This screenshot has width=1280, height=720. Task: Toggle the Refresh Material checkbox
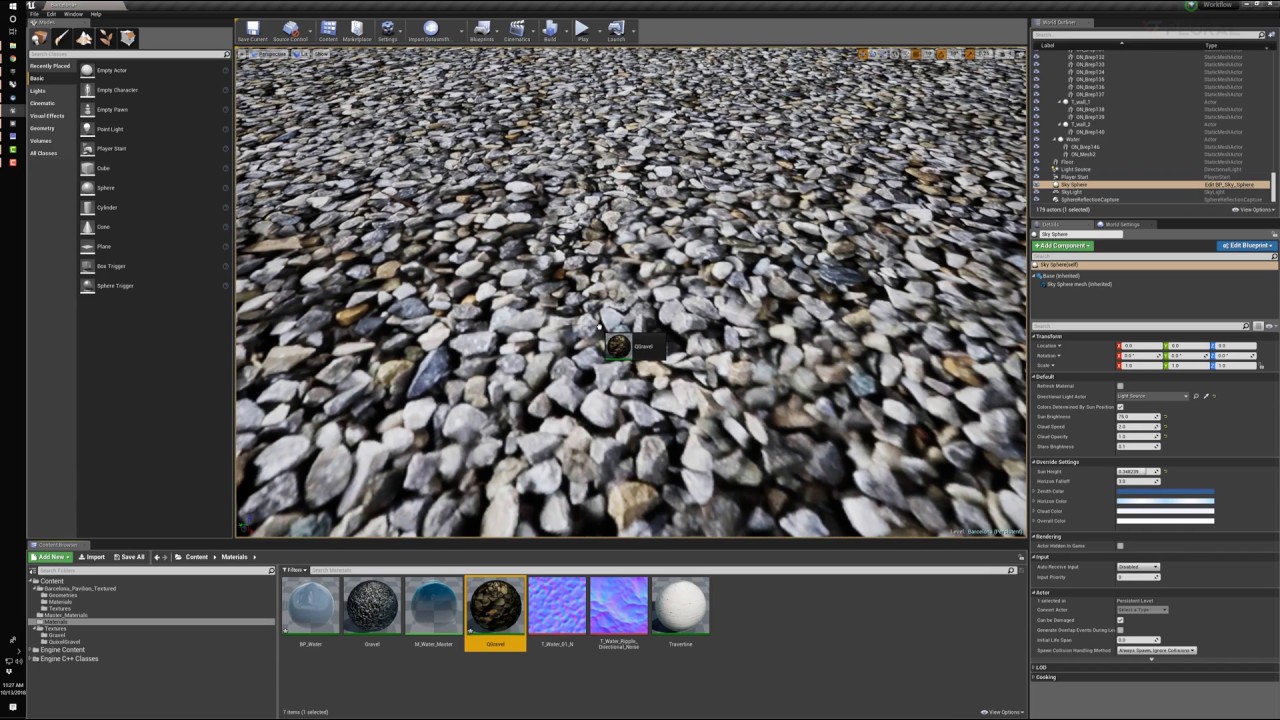(1120, 386)
